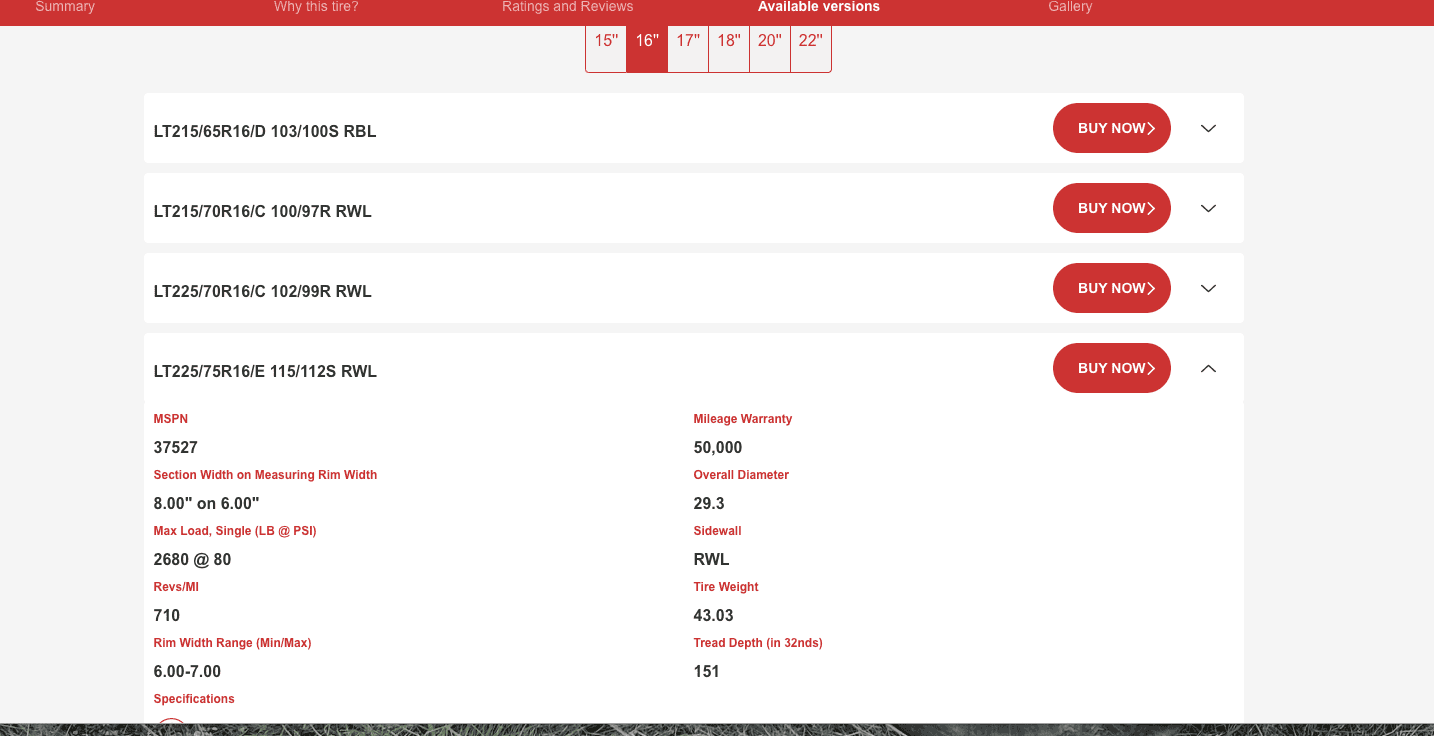Buy the LT215/70R16/C 100/97R RWL tire
Viewport: 1434px width, 736px height.
[1112, 208]
